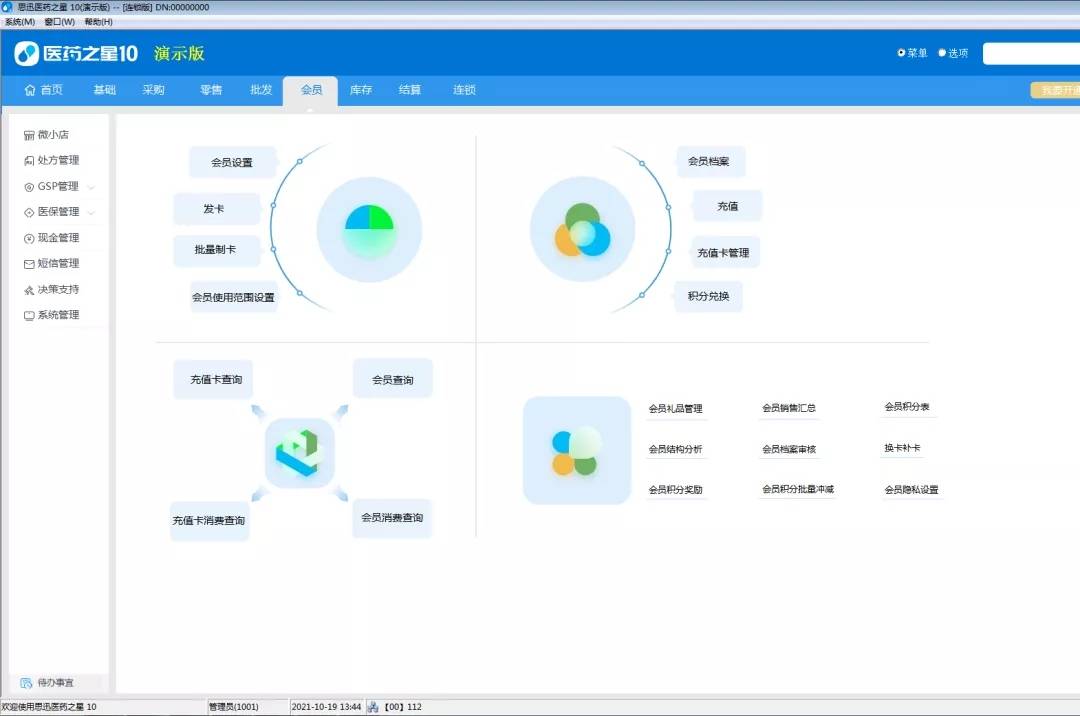This screenshot has height=716, width=1080.
Task: Select the 选项 radio button
Action: [942, 53]
